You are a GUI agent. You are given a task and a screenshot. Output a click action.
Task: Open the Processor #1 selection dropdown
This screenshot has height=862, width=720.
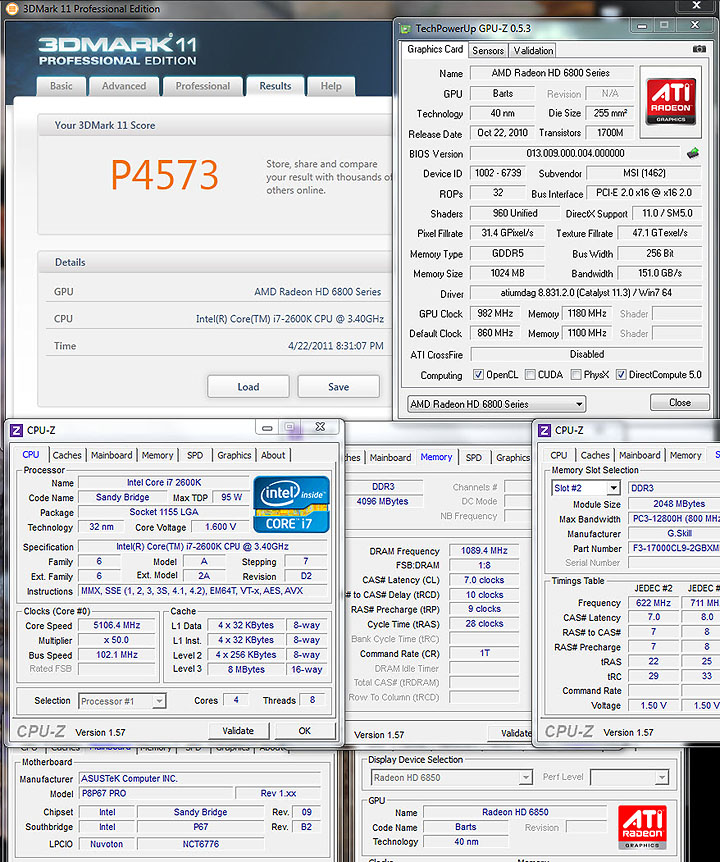coord(122,701)
